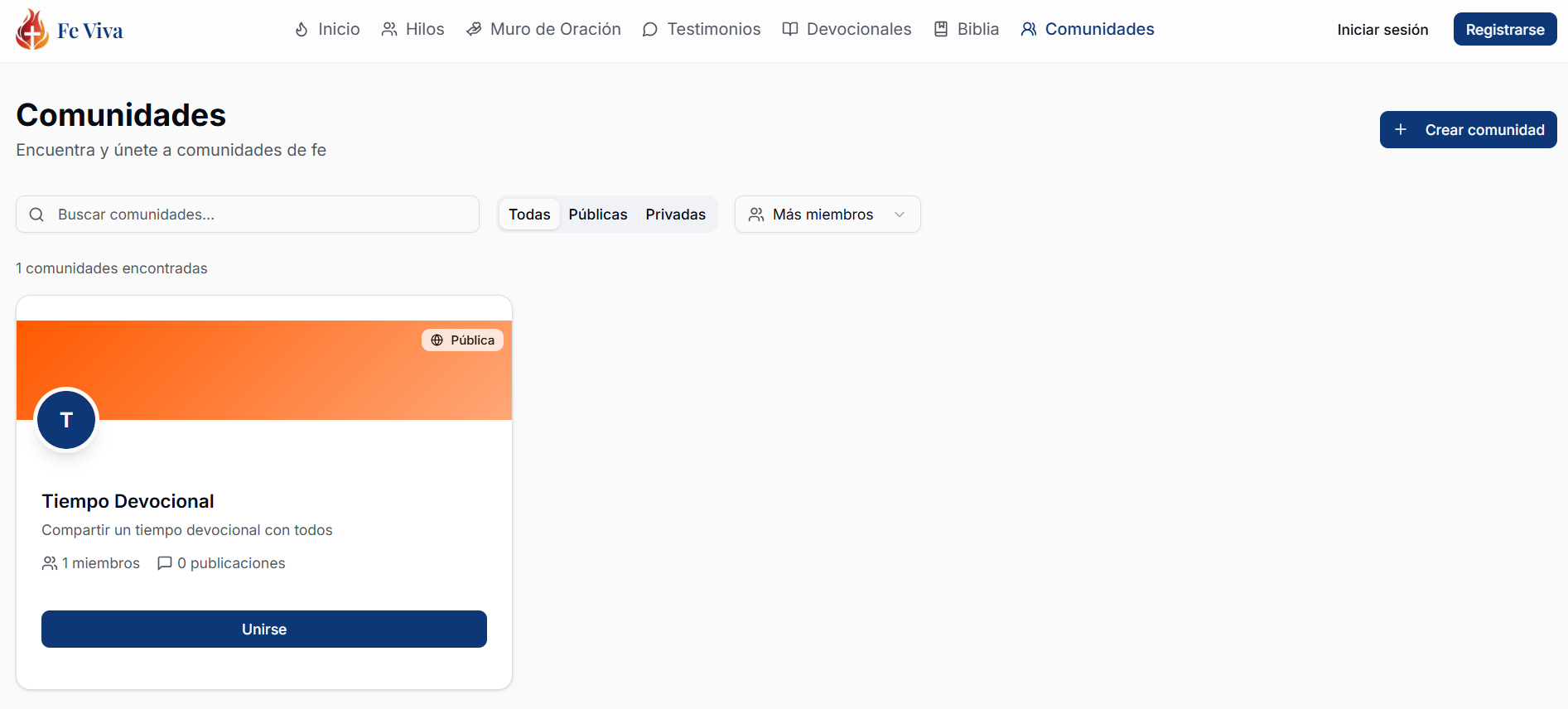The image size is (1568, 709).
Task: Click the people icon in the sort dropdown
Action: pyautogui.click(x=756, y=215)
